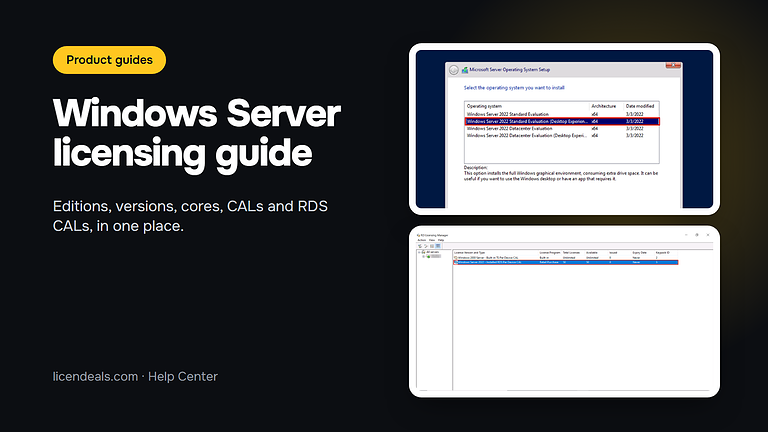Close the Server Operating System Setup dialog

pos(673,66)
